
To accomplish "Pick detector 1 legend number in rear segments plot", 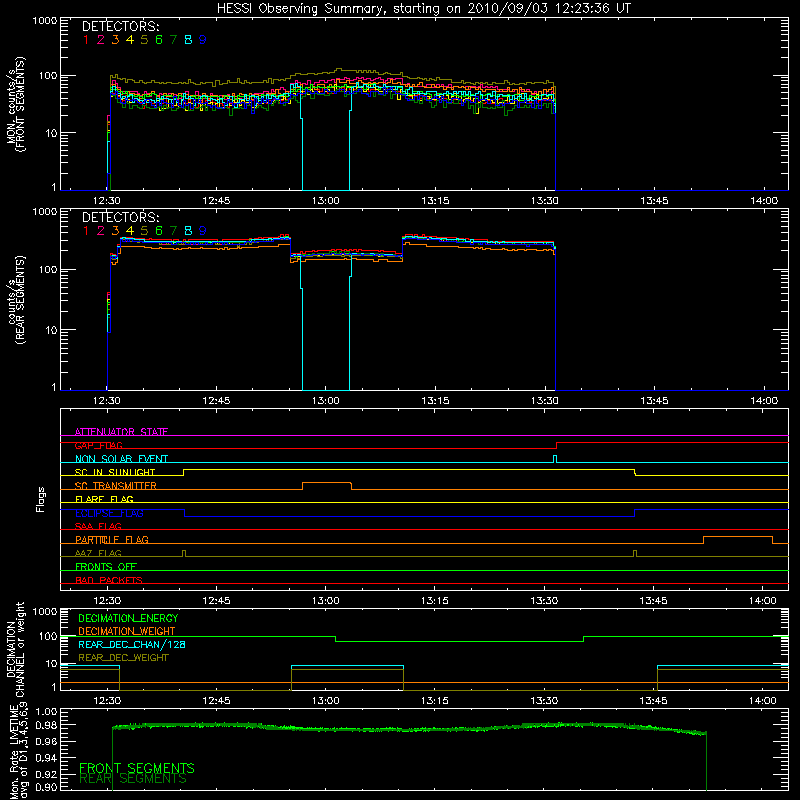I will [x=86, y=231].
